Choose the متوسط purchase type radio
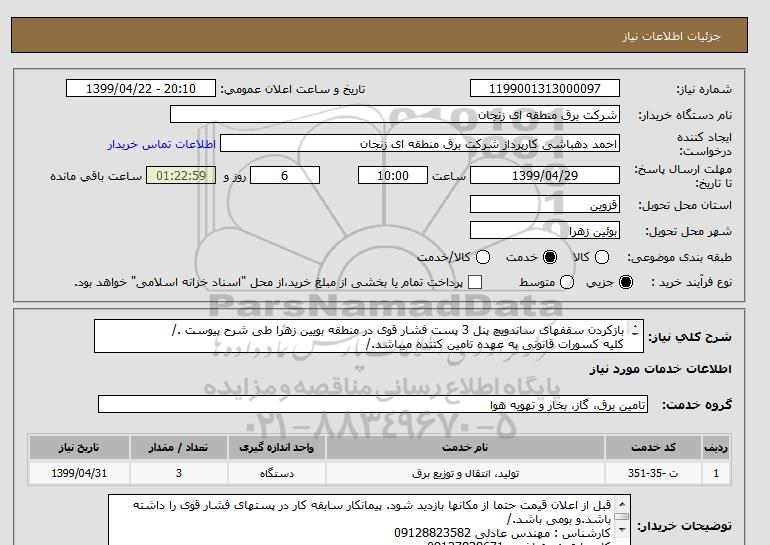Screen dimensions: 770x545 point(567,282)
